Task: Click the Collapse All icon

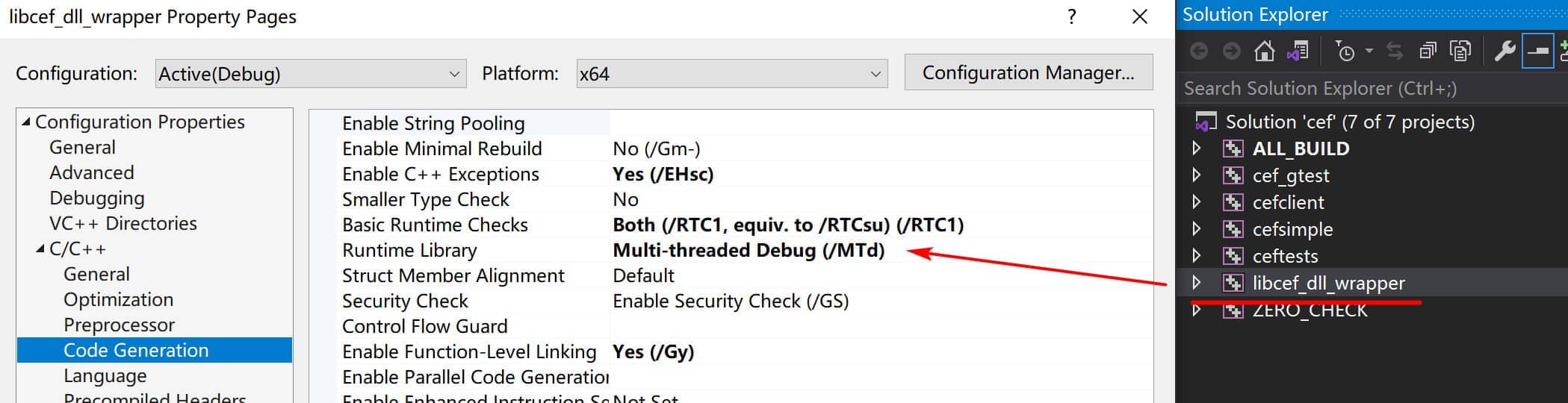Action: point(1428,51)
